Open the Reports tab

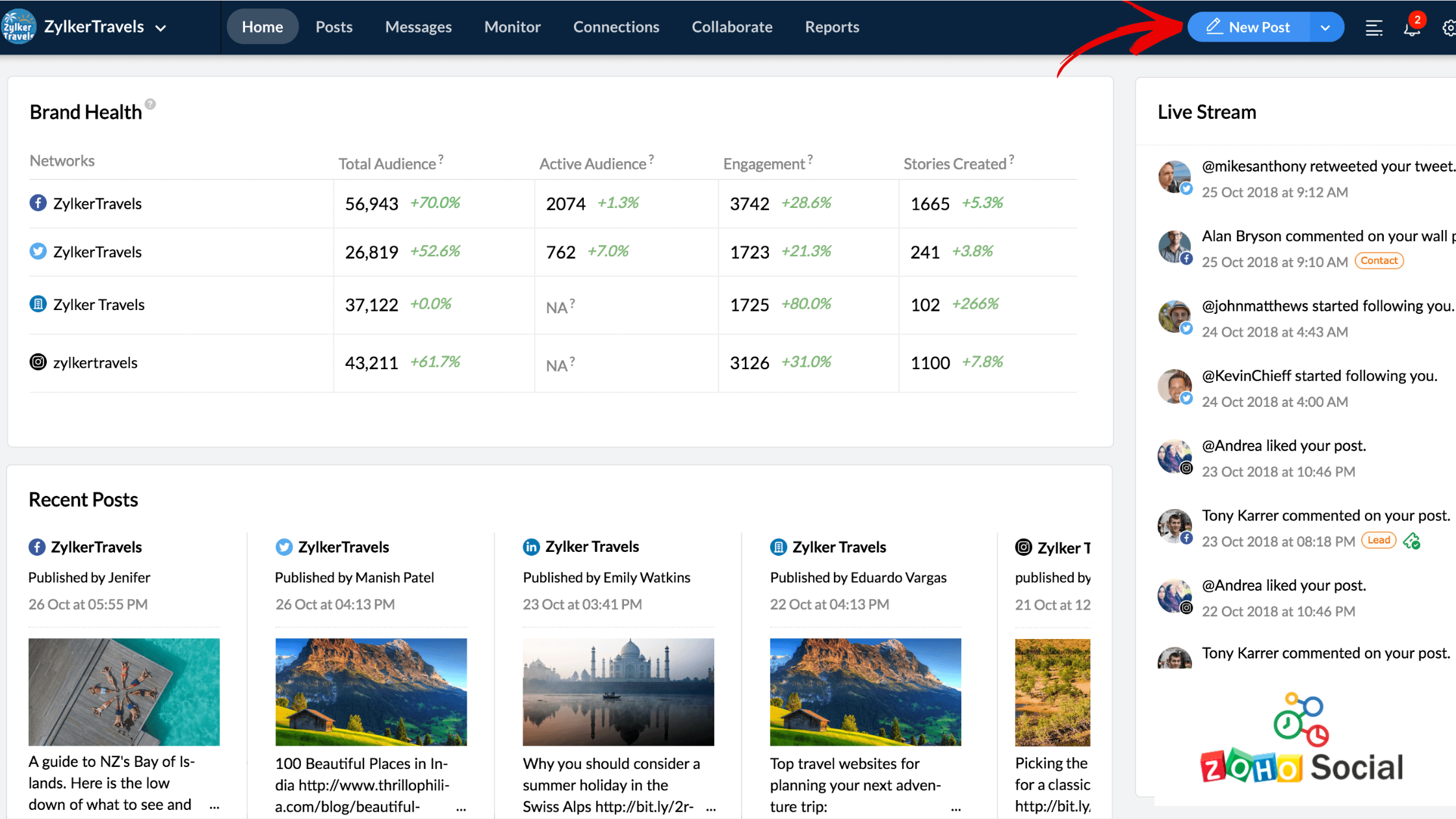832,27
